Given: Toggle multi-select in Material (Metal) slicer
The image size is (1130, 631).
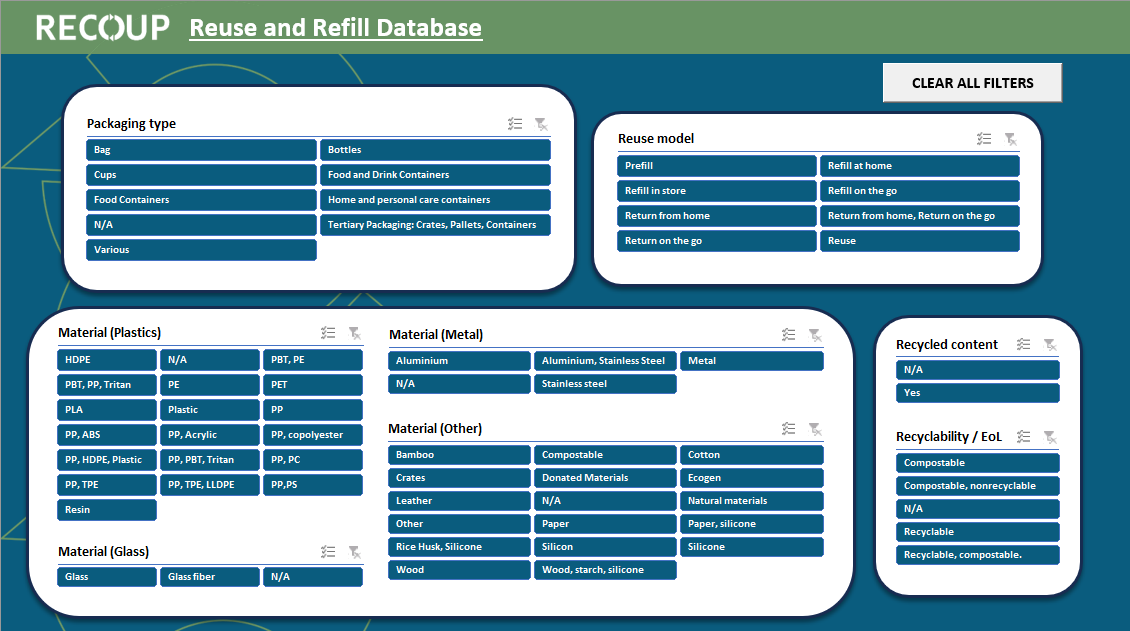Looking at the screenshot, I should [x=788, y=335].
